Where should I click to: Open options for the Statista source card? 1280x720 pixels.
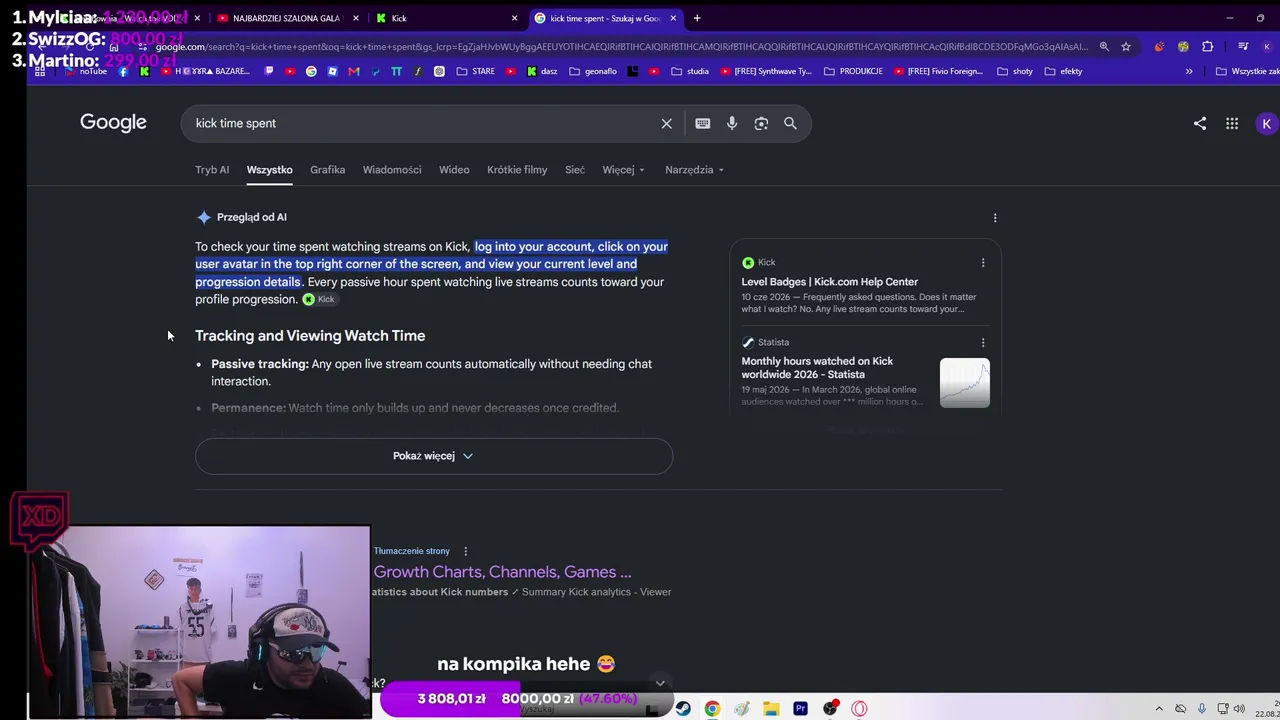983,342
